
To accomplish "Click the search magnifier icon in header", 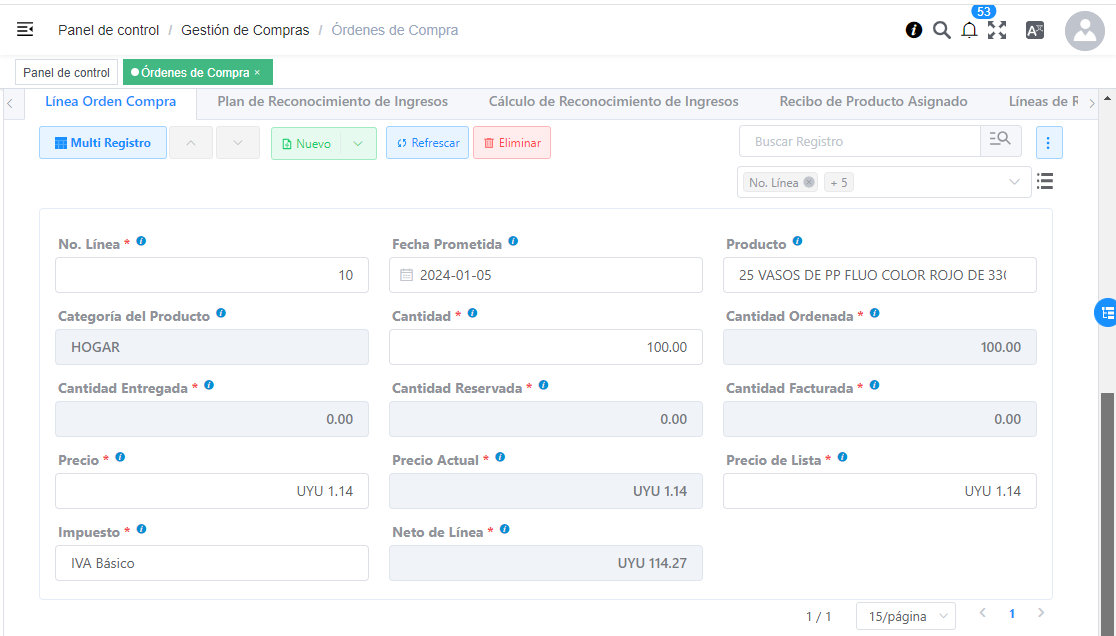I will (941, 30).
